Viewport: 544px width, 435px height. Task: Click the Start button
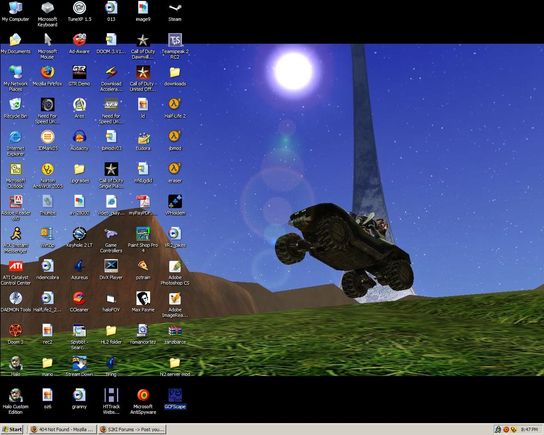click(12, 429)
